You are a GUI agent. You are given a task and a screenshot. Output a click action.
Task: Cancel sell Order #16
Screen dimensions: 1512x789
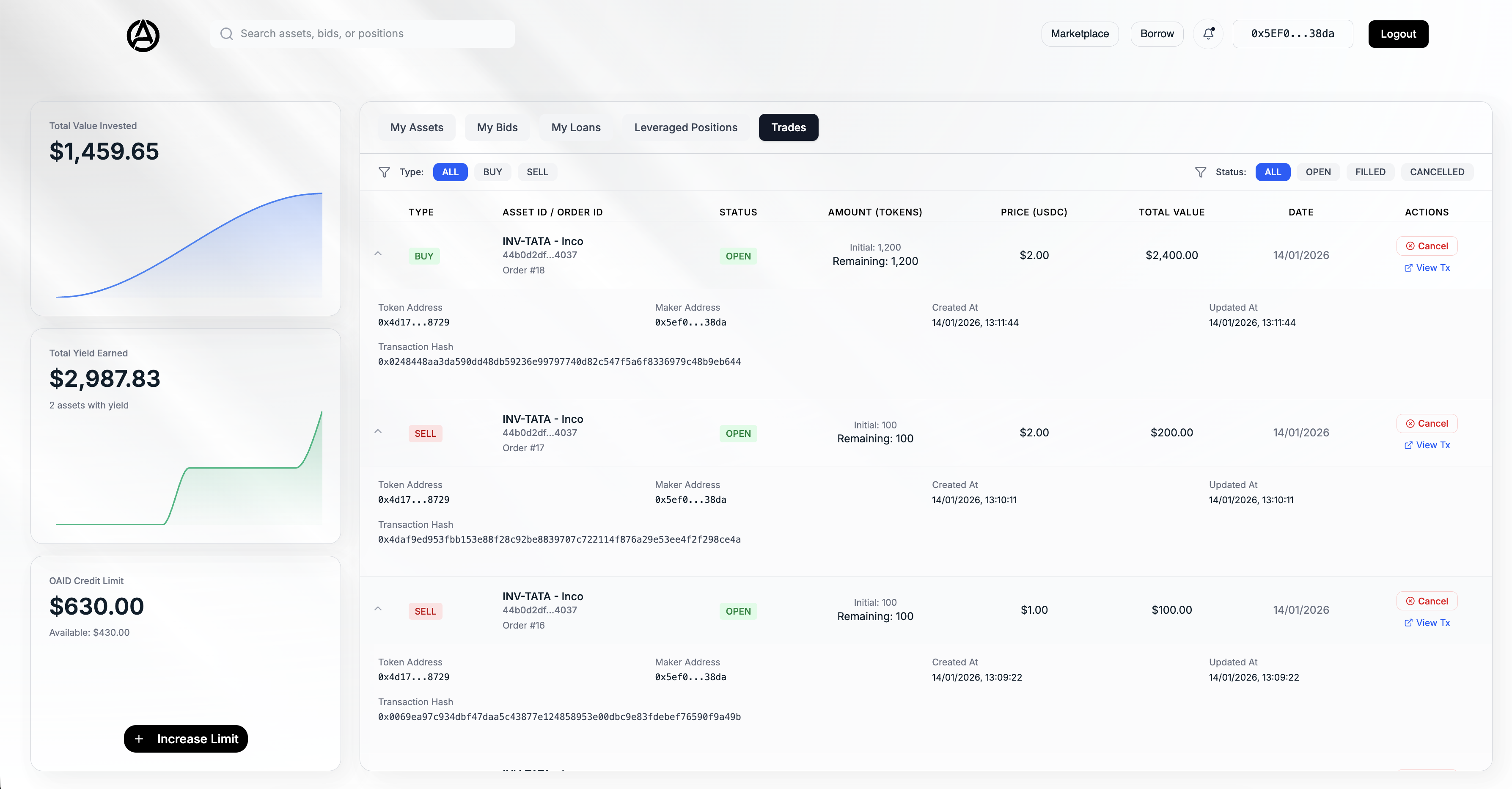click(x=1427, y=601)
